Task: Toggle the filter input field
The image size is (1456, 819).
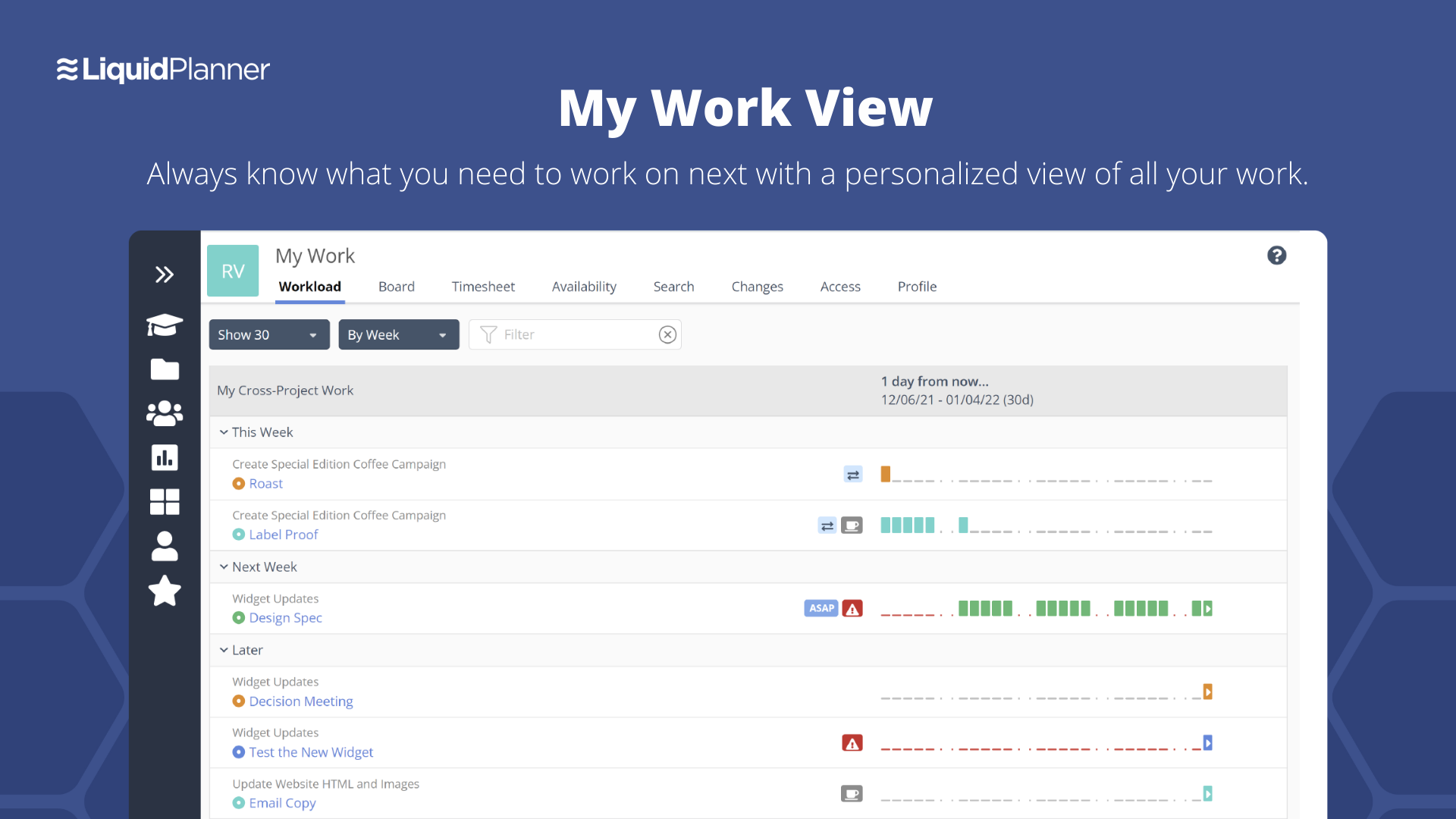Action: (668, 333)
